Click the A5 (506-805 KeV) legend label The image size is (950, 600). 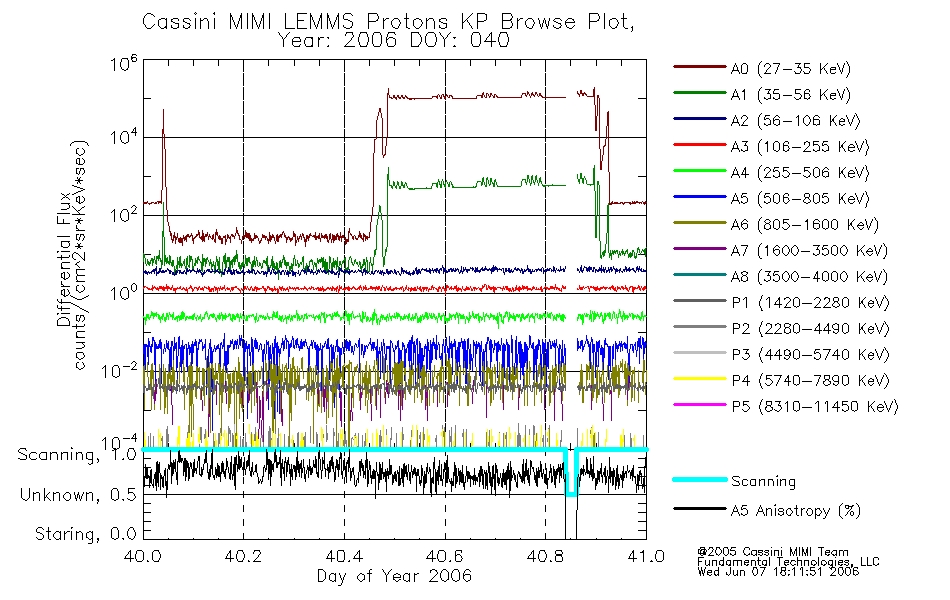[x=800, y=199]
